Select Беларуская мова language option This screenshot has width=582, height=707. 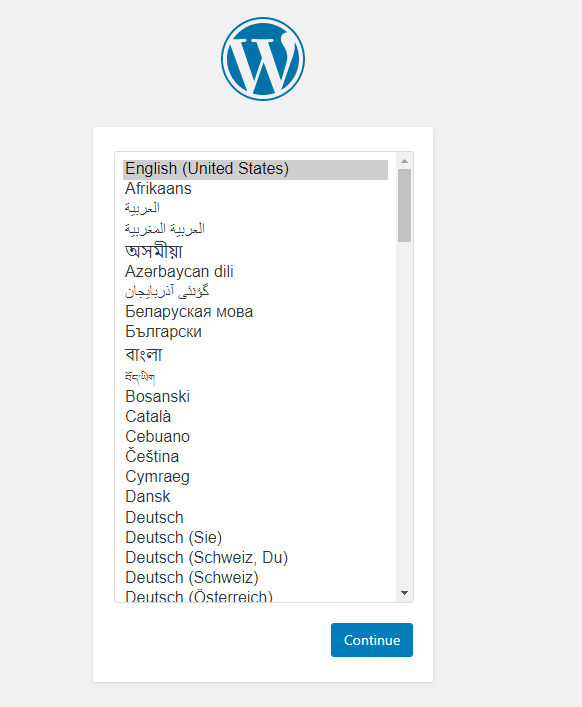pos(255,312)
